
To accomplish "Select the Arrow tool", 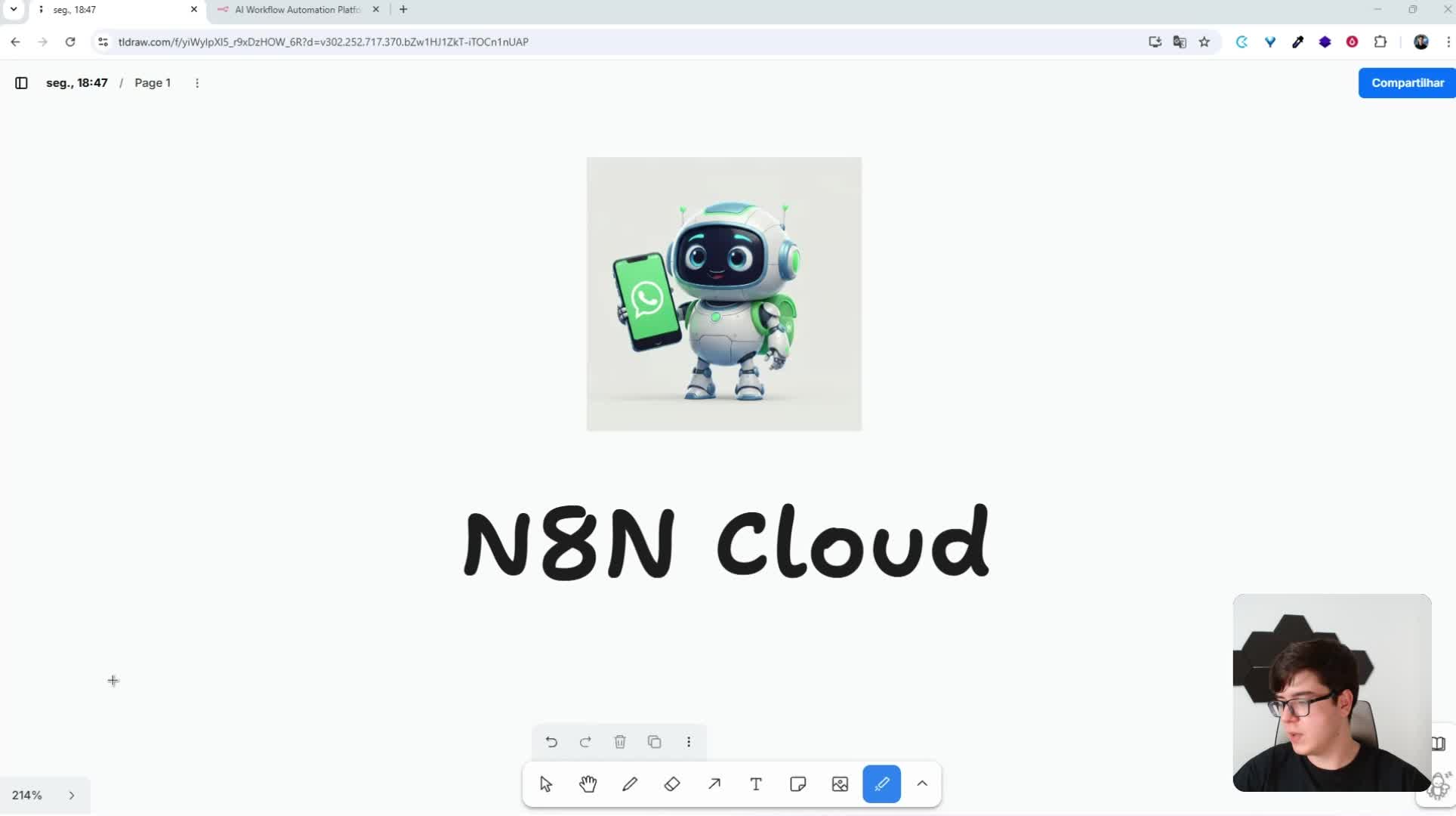I will [714, 784].
